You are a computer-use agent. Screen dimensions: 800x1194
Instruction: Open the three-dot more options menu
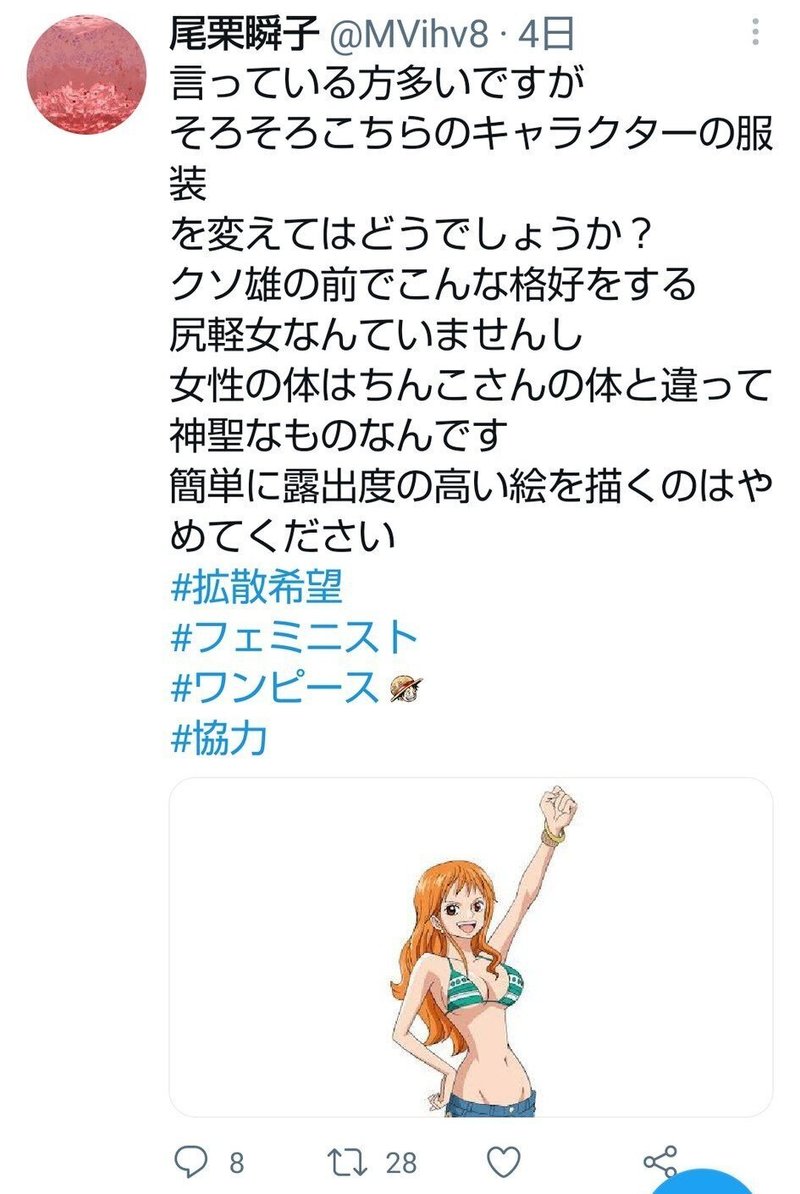755,32
